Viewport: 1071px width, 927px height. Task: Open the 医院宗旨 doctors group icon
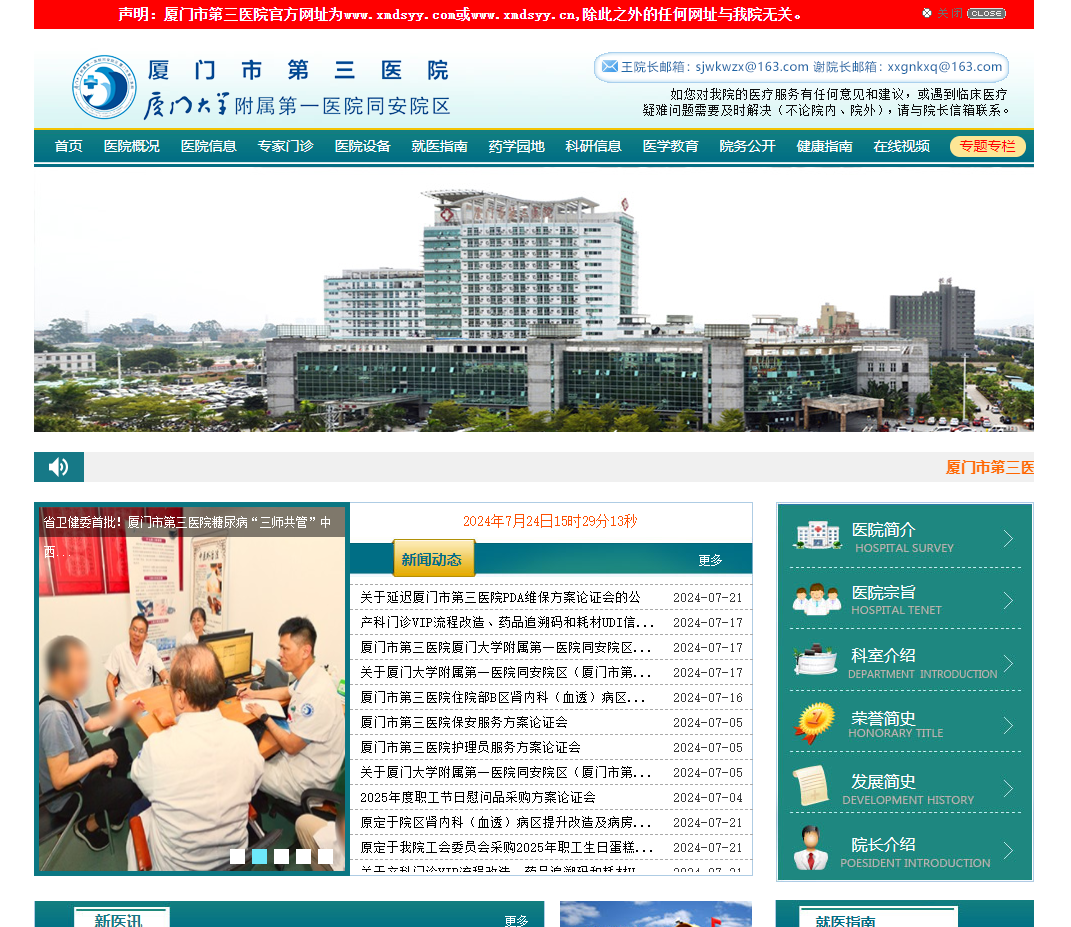pyautogui.click(x=817, y=599)
